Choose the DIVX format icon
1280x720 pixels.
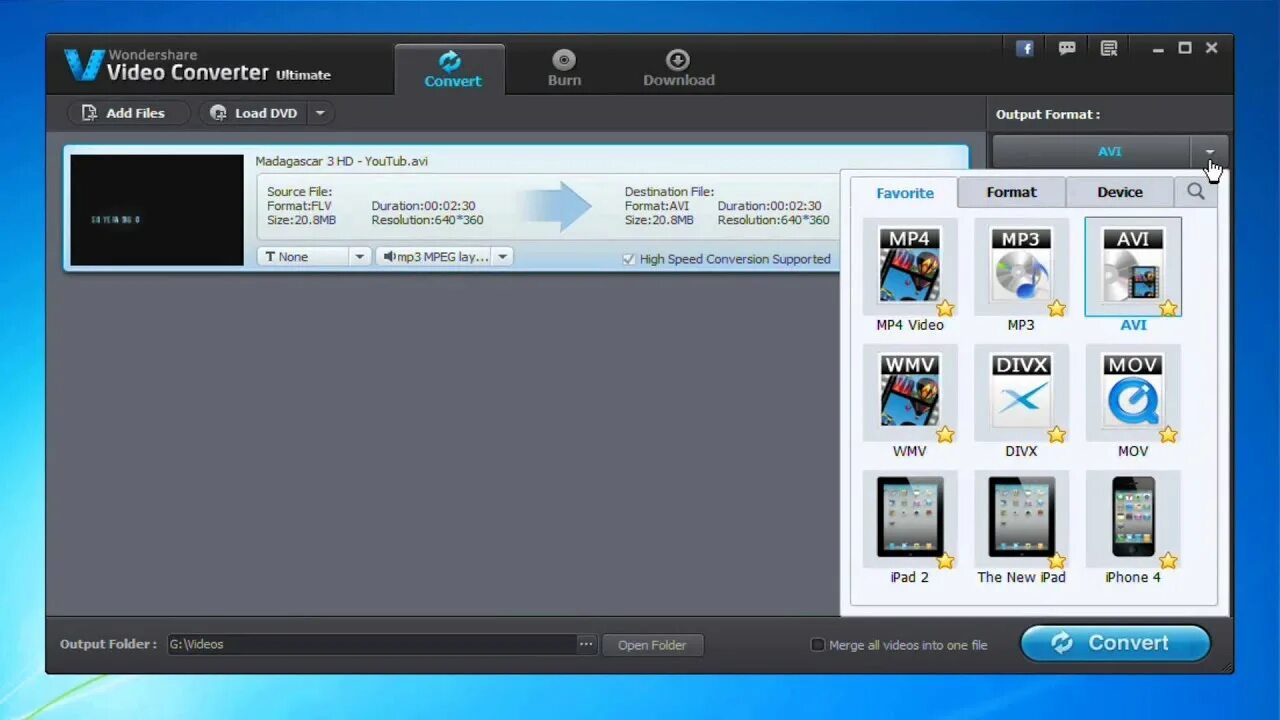[x=1021, y=393]
